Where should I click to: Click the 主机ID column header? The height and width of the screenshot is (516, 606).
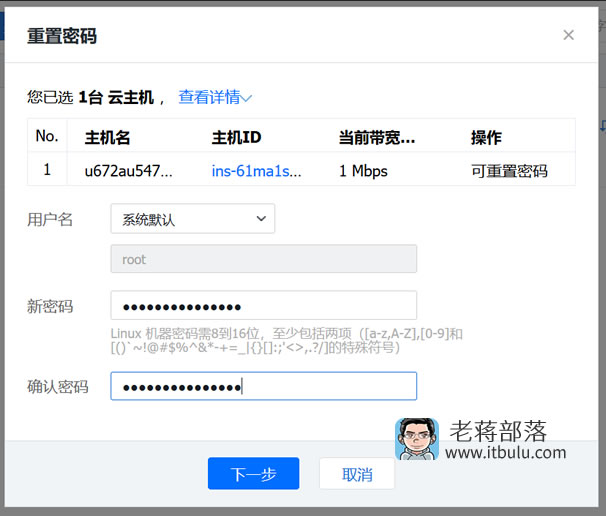(236, 137)
